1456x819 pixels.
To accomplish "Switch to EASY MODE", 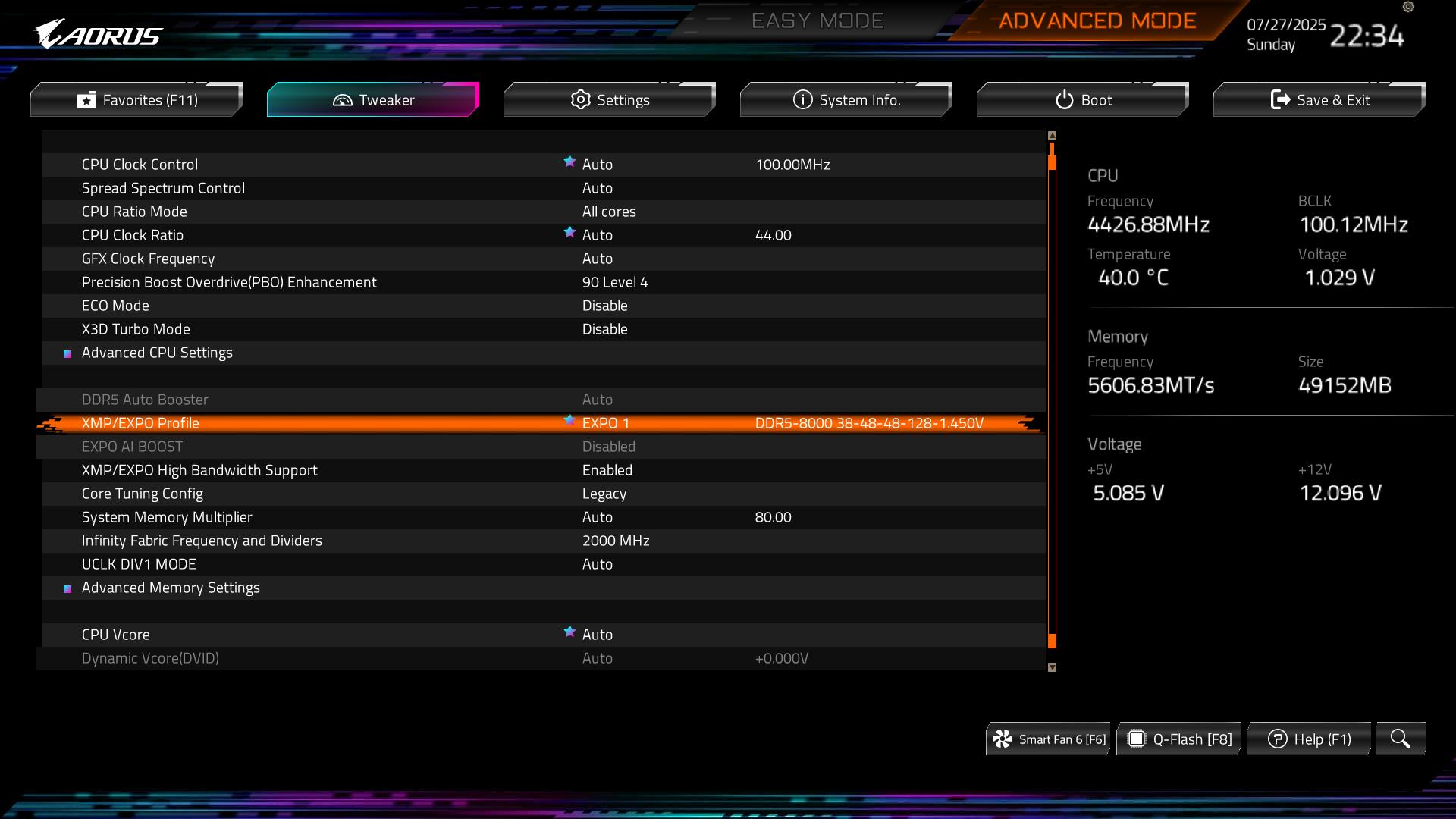I will 817,21.
